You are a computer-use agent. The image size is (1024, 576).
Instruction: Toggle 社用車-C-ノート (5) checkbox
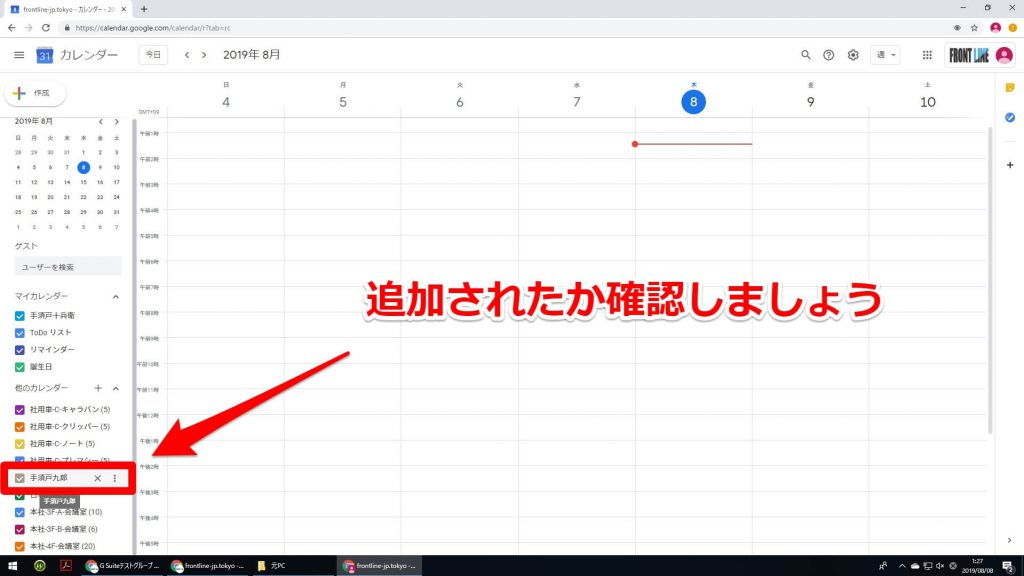coord(20,444)
